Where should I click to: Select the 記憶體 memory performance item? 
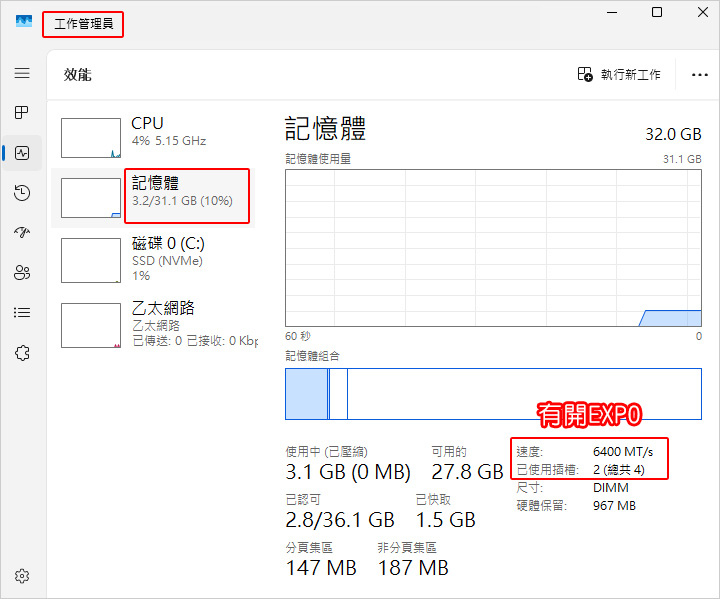(x=152, y=198)
